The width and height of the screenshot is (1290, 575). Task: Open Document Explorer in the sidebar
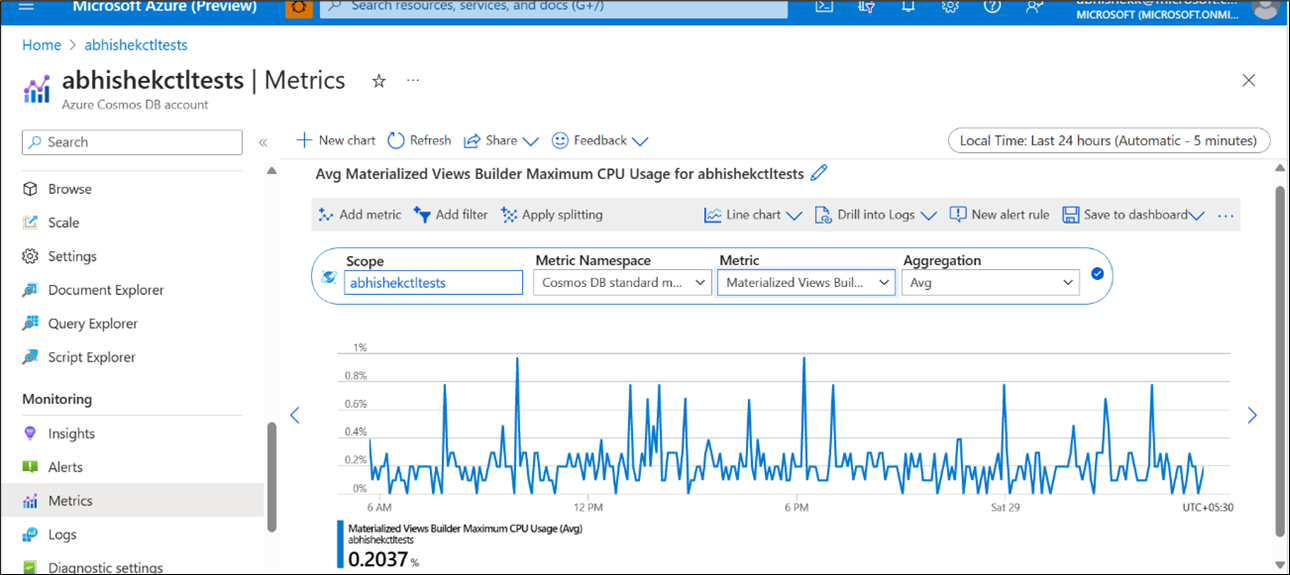[x=106, y=290]
